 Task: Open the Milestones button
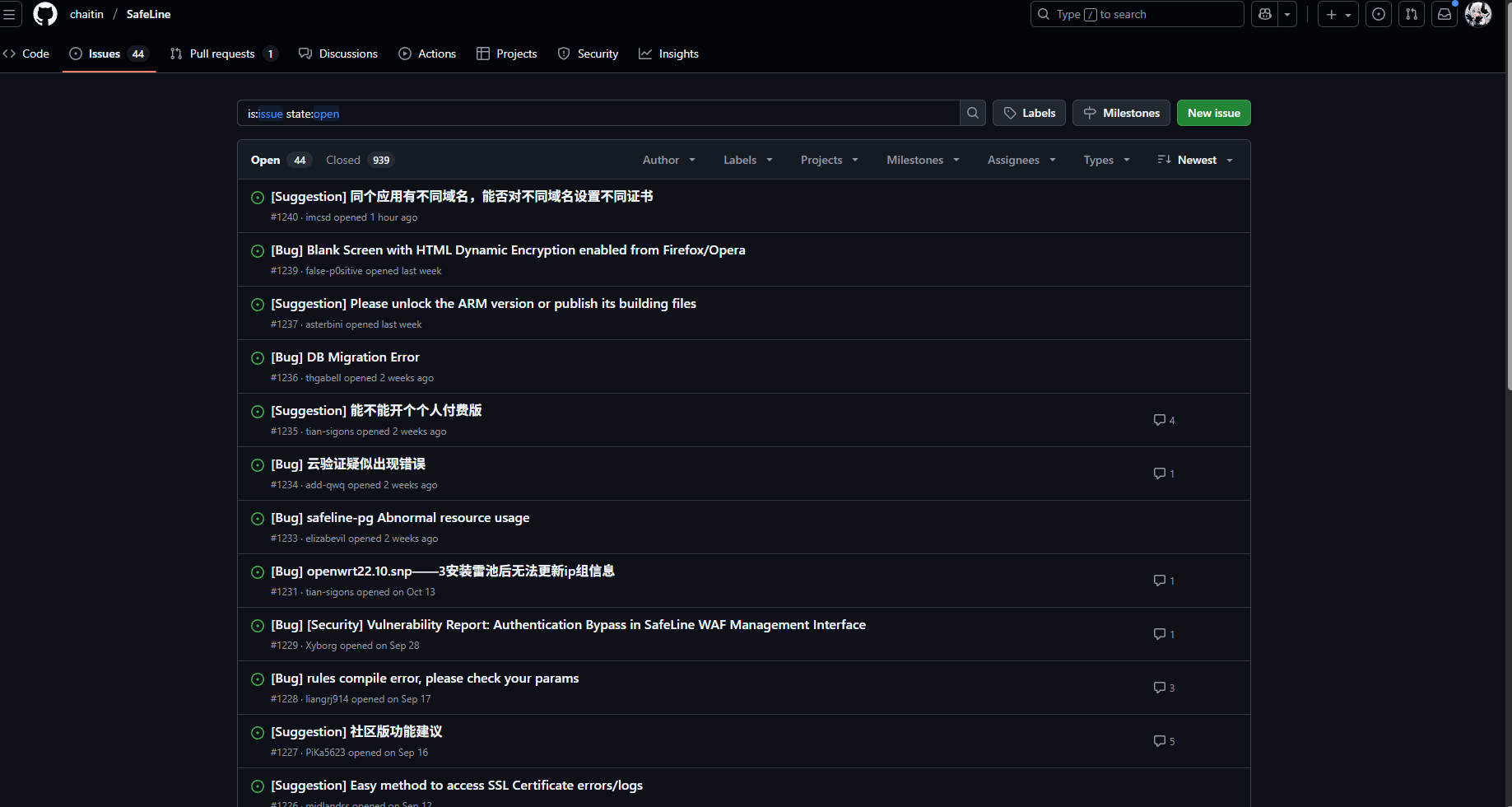coord(1120,113)
